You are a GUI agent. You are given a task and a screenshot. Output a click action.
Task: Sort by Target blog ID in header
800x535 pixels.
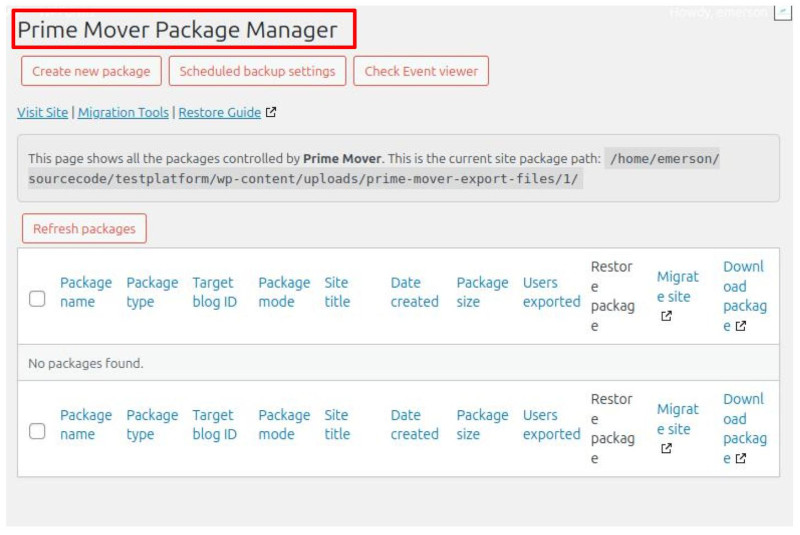tap(215, 292)
